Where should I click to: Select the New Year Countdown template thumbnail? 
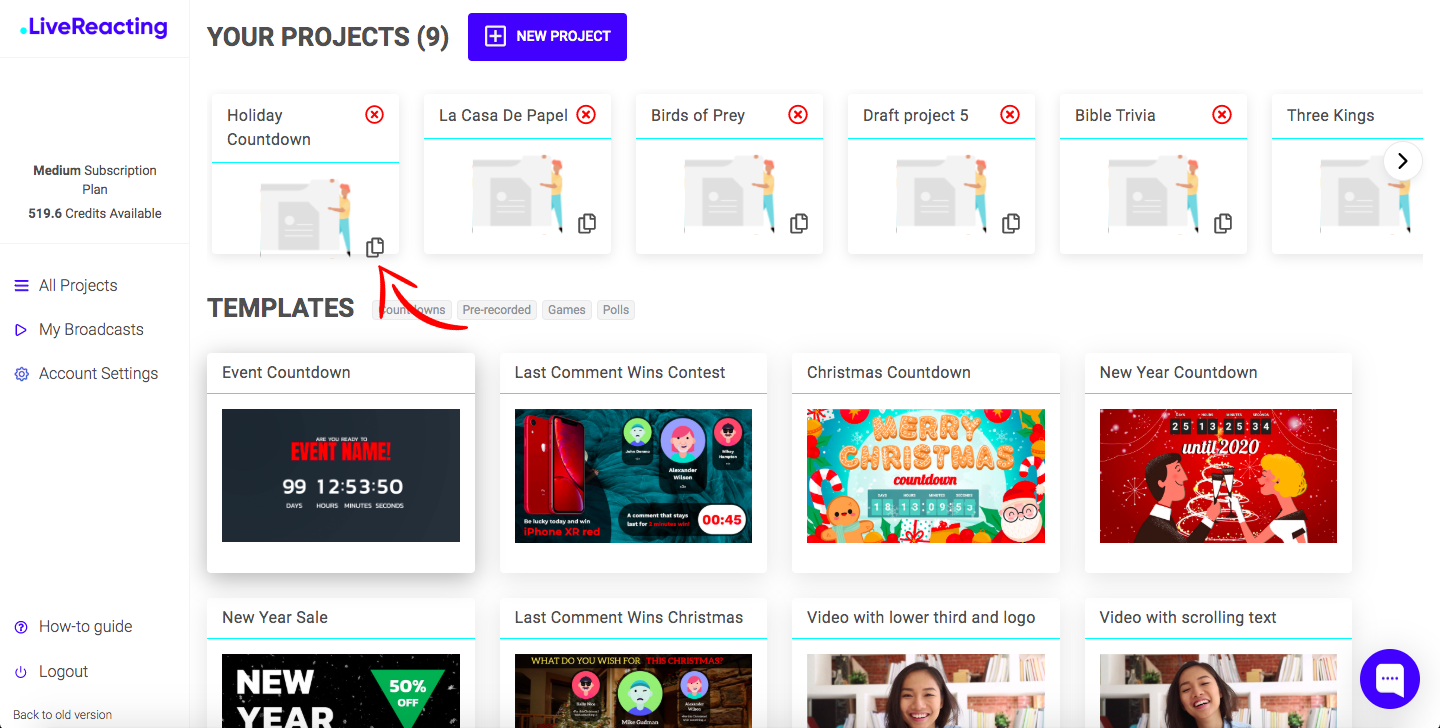pos(1218,476)
